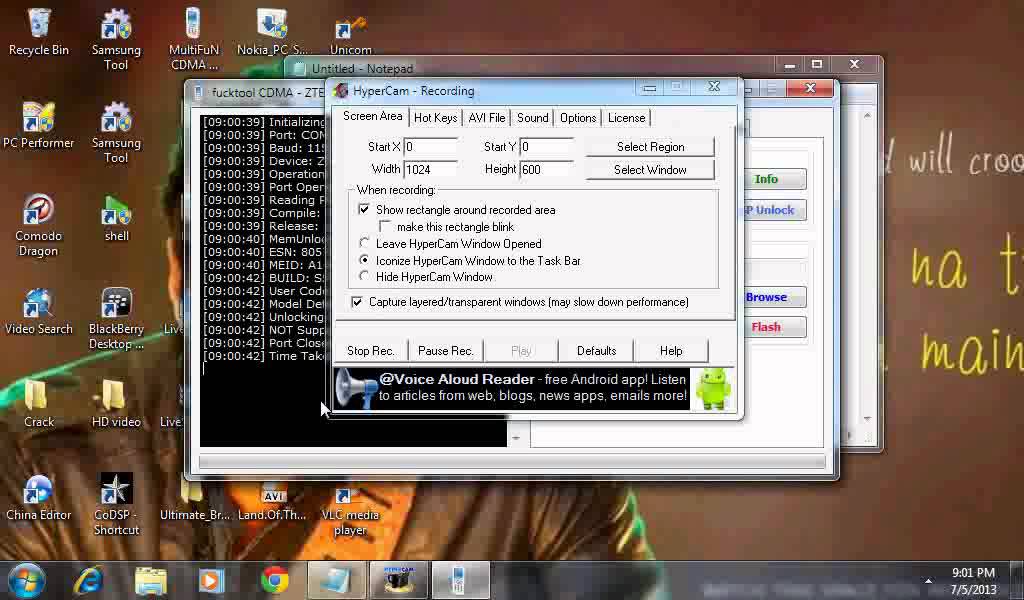The image size is (1024, 600).
Task: Click the CDMA tool progress bar
Action: click(x=512, y=462)
